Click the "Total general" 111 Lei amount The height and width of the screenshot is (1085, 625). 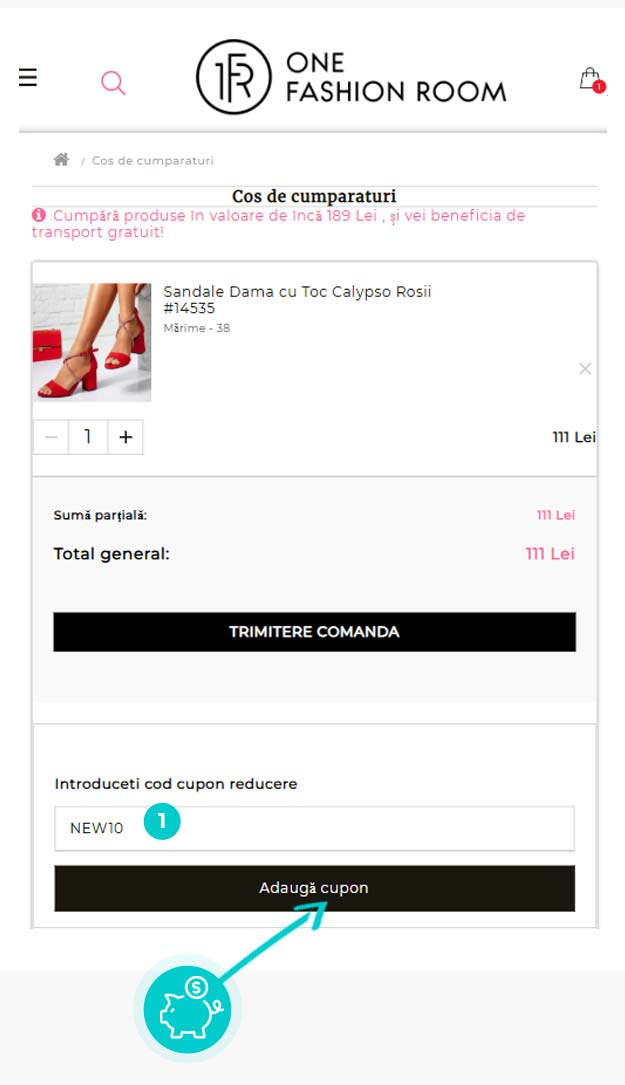[x=550, y=554]
